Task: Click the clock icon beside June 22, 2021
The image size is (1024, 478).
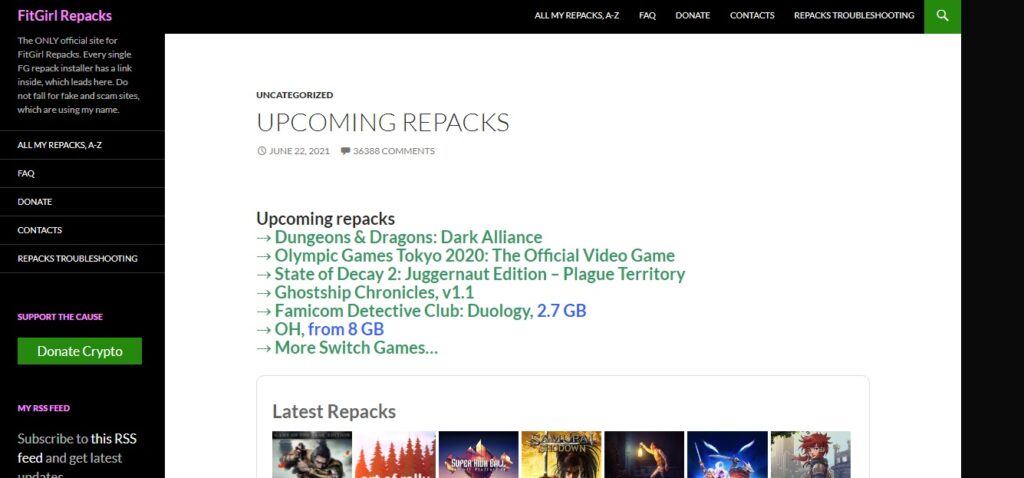Action: click(261, 151)
